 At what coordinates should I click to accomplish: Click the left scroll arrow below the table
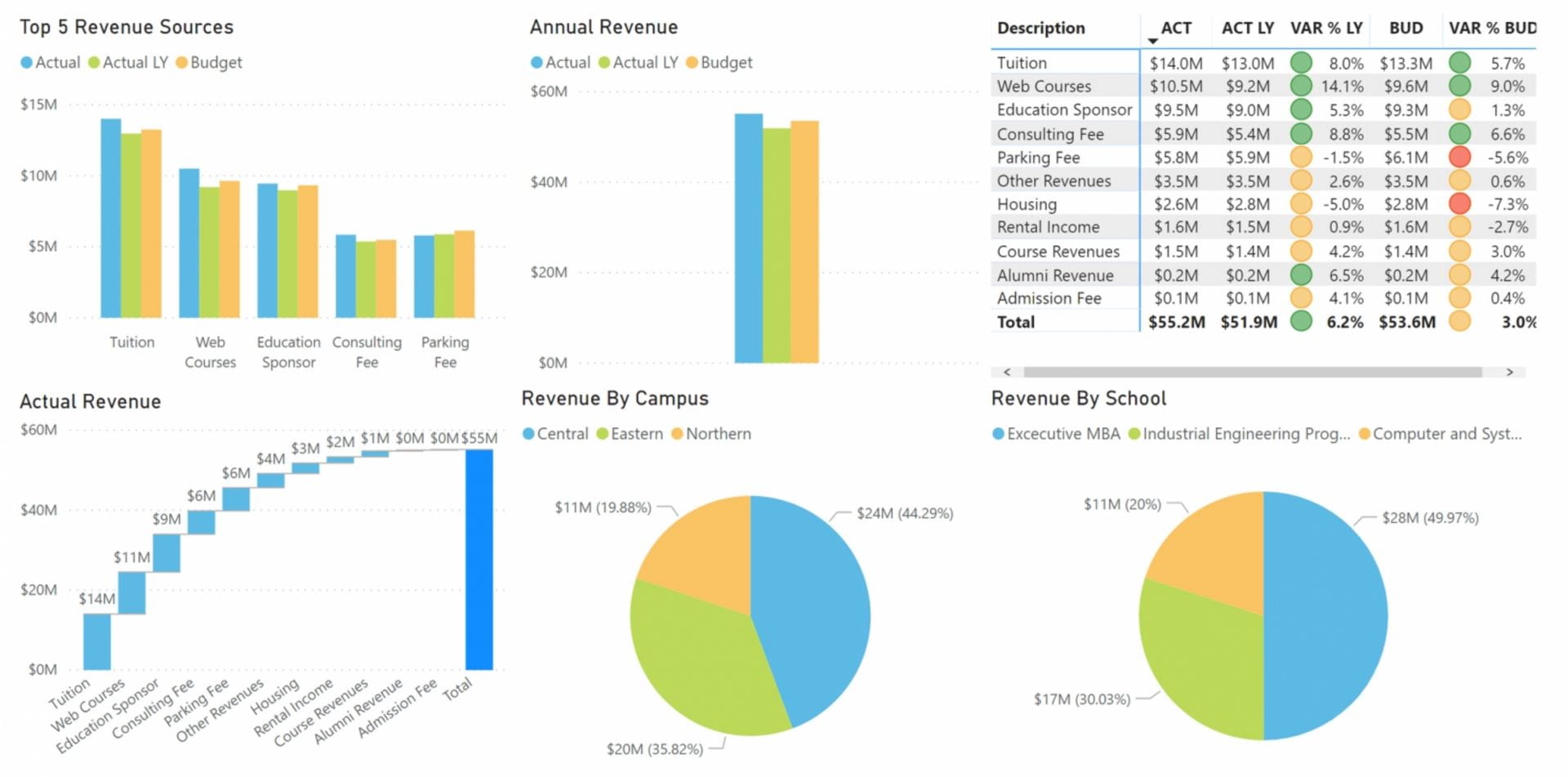click(x=1008, y=372)
